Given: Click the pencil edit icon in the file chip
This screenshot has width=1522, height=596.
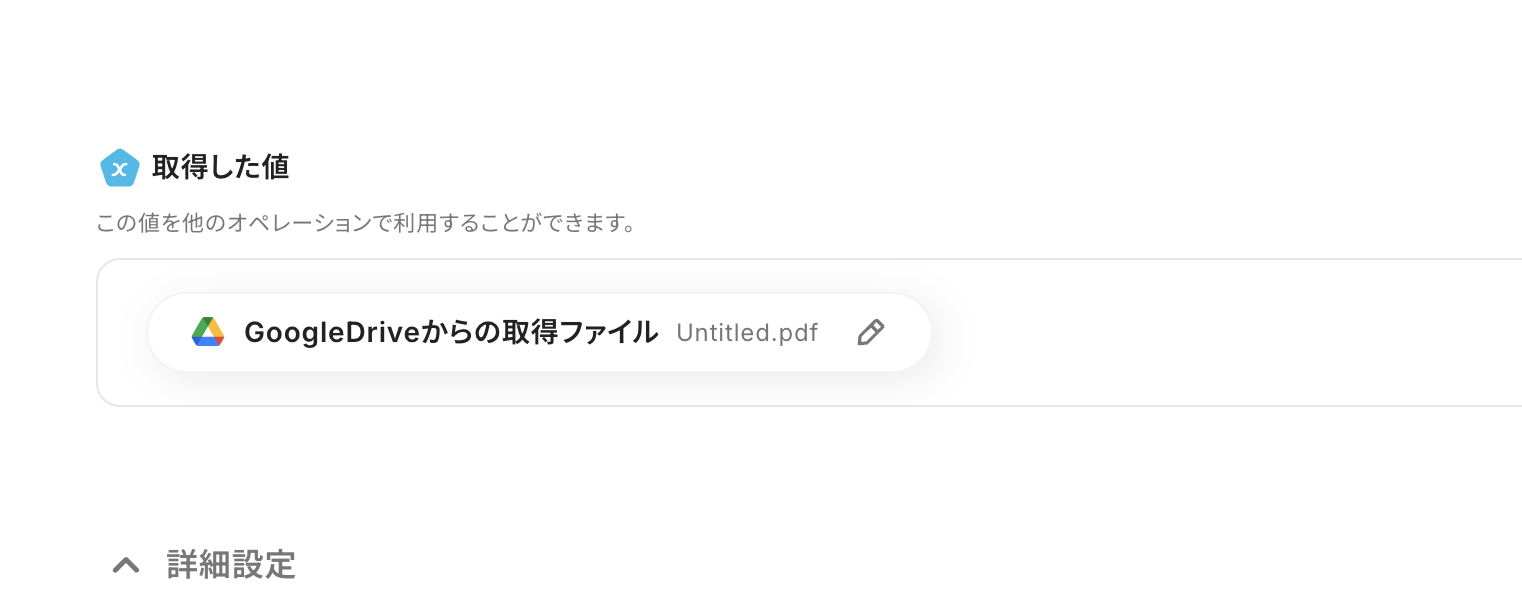Looking at the screenshot, I should pos(871,332).
